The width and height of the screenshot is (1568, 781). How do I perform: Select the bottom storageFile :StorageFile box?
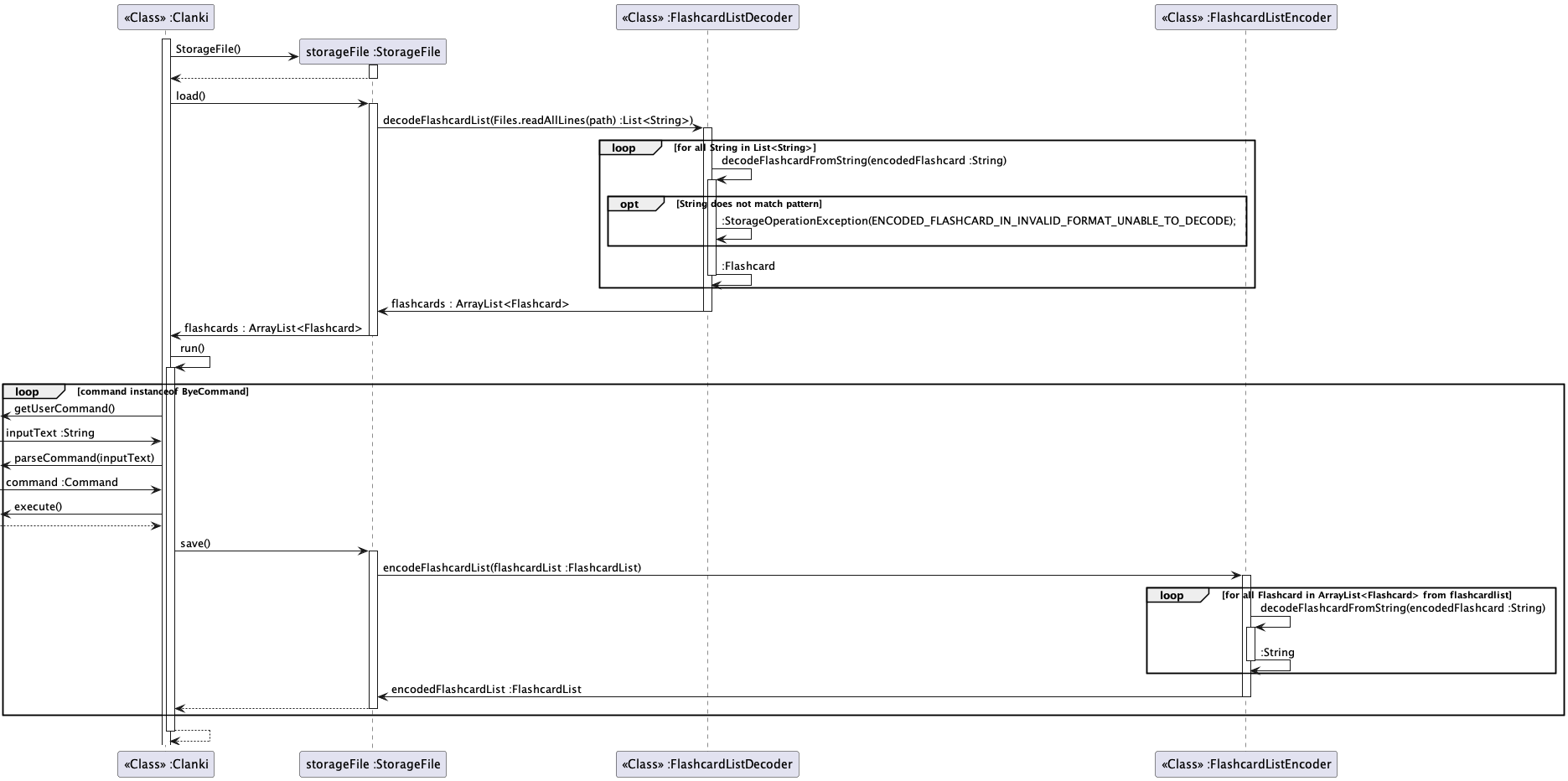[372, 763]
